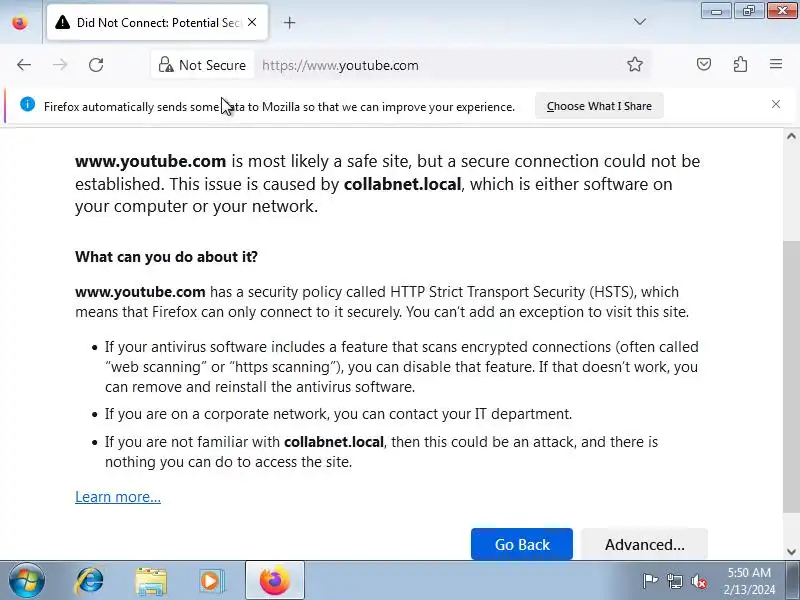Open the Pocket save icon
This screenshot has height=600, width=800.
click(704, 65)
